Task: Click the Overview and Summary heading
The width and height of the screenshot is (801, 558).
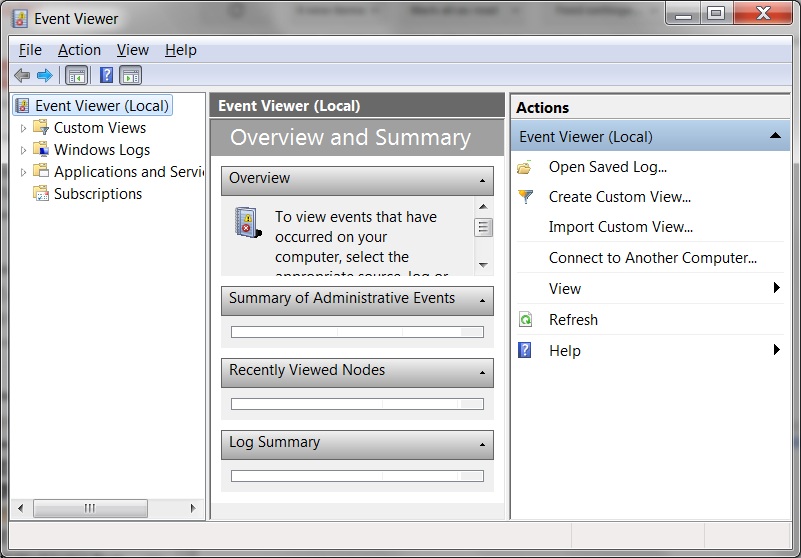Action: [x=350, y=137]
